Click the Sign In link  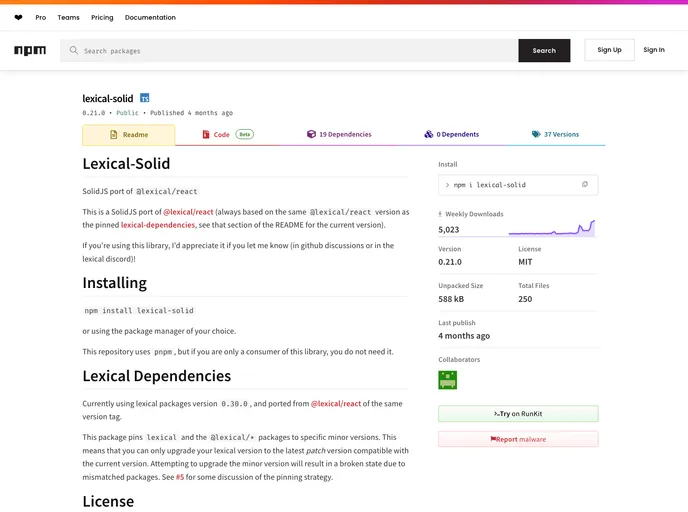[654, 50]
